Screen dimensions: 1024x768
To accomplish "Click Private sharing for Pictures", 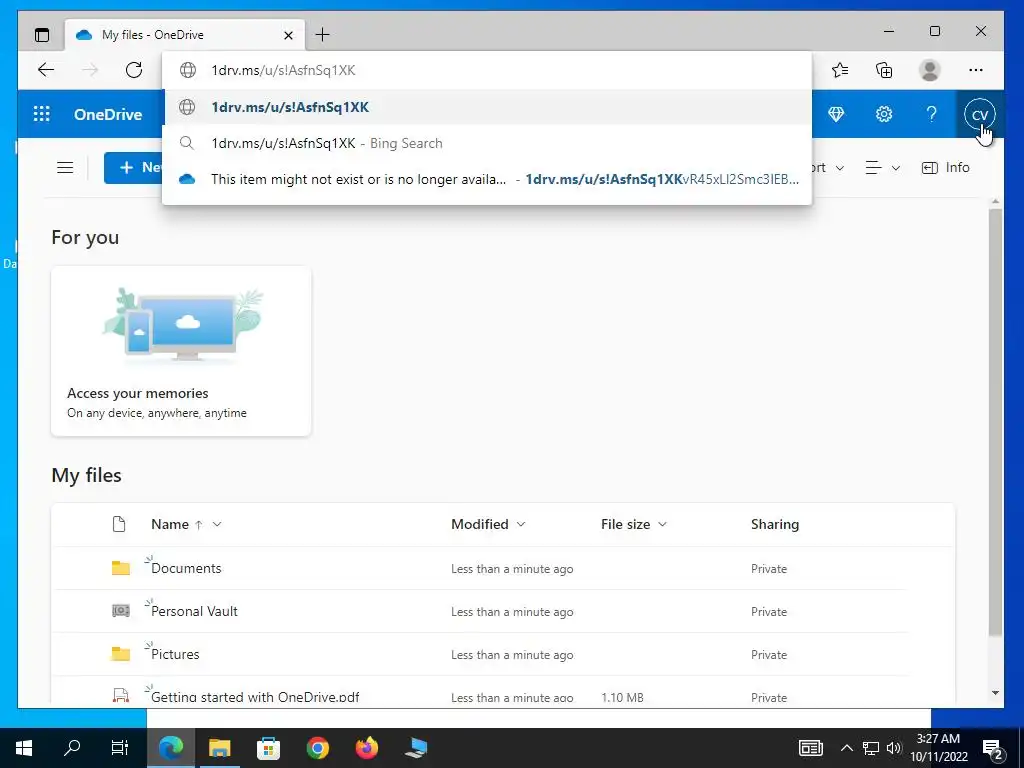I will point(769,655).
